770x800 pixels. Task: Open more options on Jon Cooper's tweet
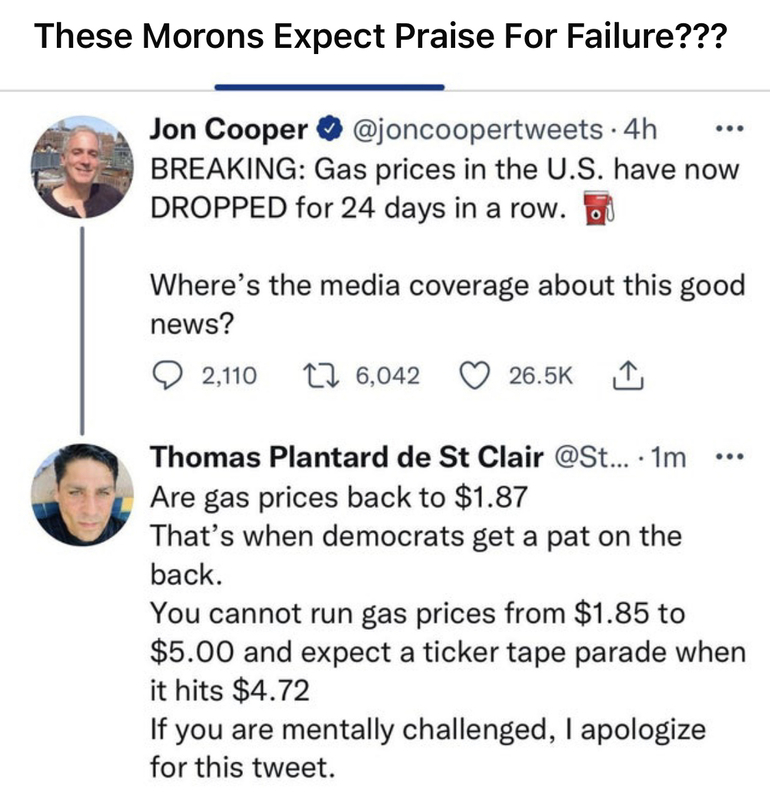tap(733, 130)
